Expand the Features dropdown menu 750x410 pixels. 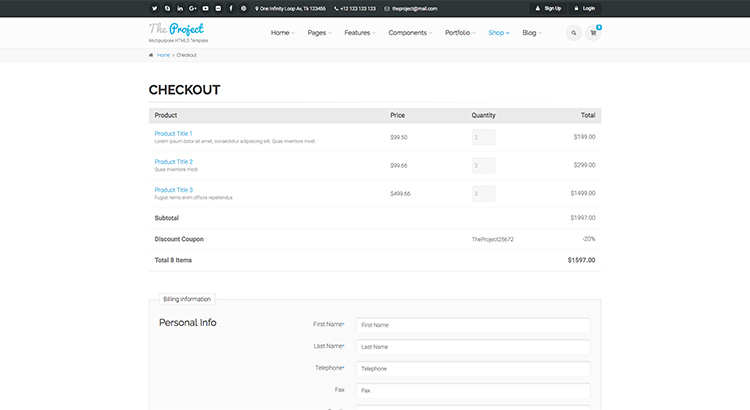pos(359,33)
